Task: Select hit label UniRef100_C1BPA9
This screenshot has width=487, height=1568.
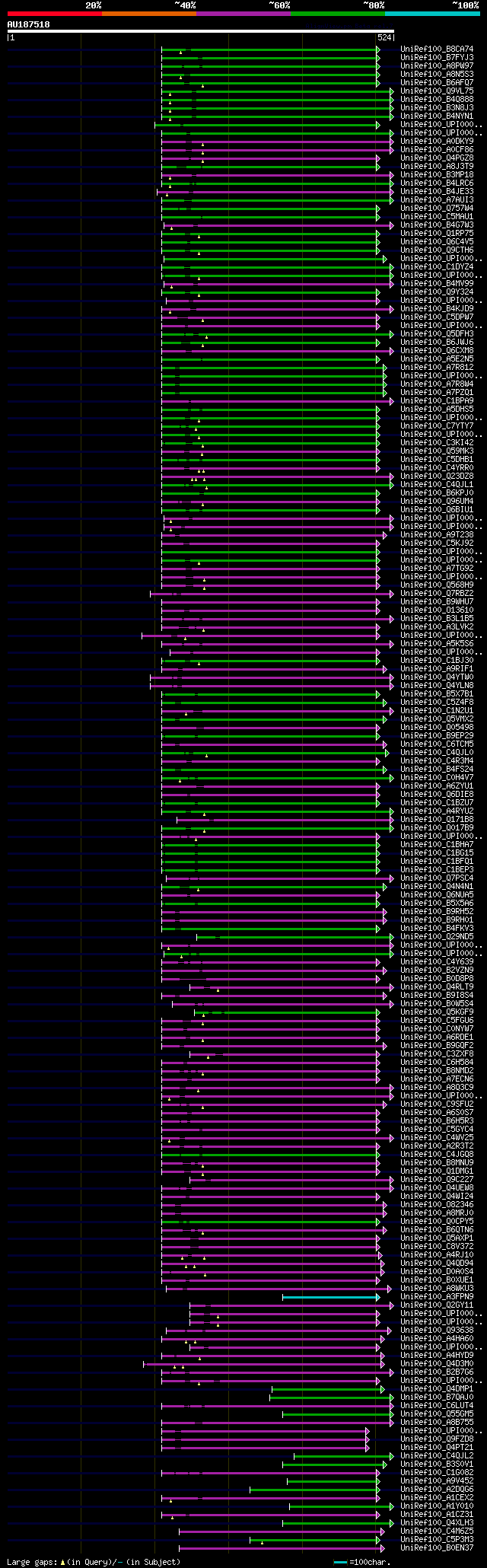Action: pos(437,400)
